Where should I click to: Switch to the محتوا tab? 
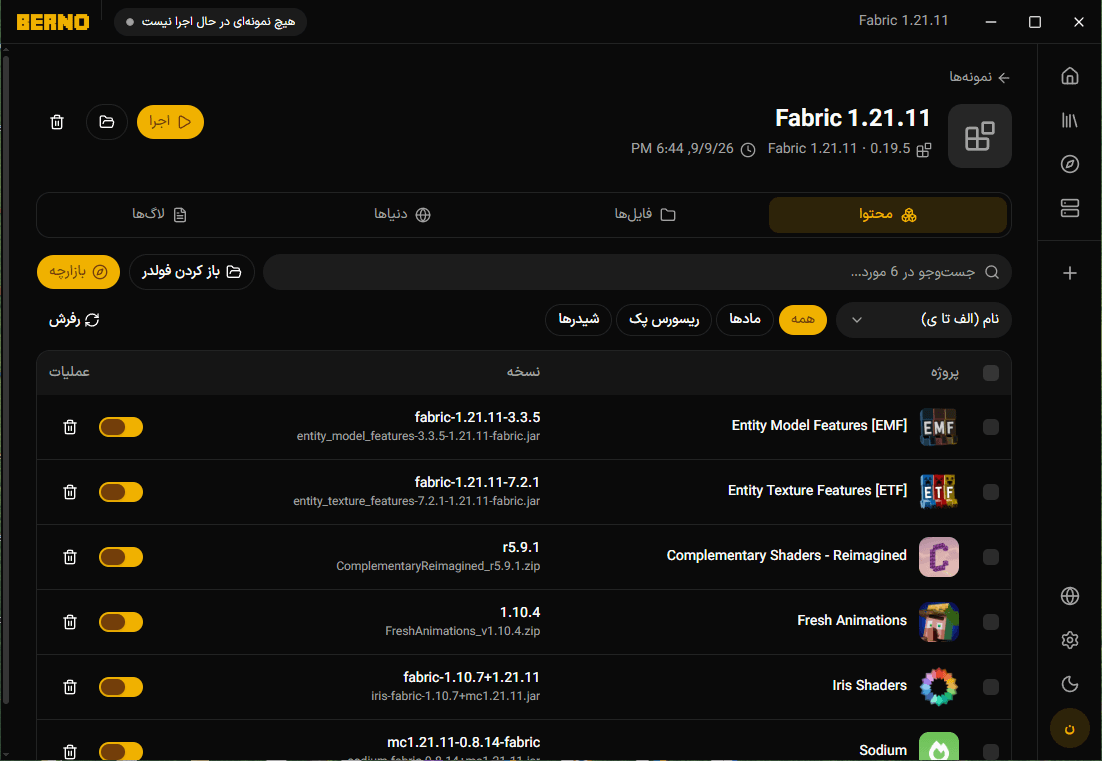pos(888,215)
